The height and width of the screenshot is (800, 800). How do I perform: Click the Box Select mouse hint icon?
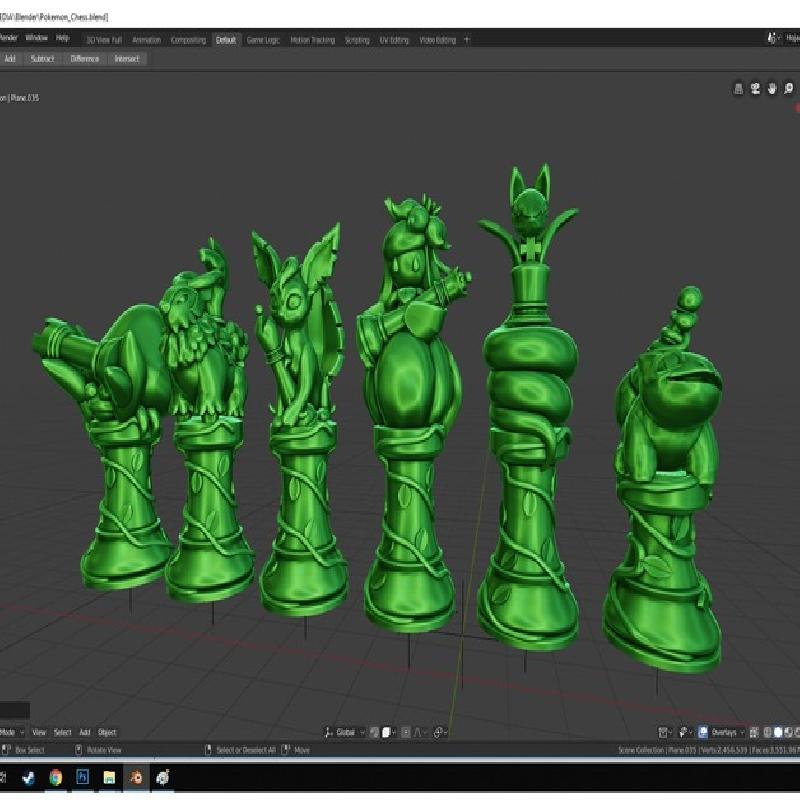coord(6,750)
